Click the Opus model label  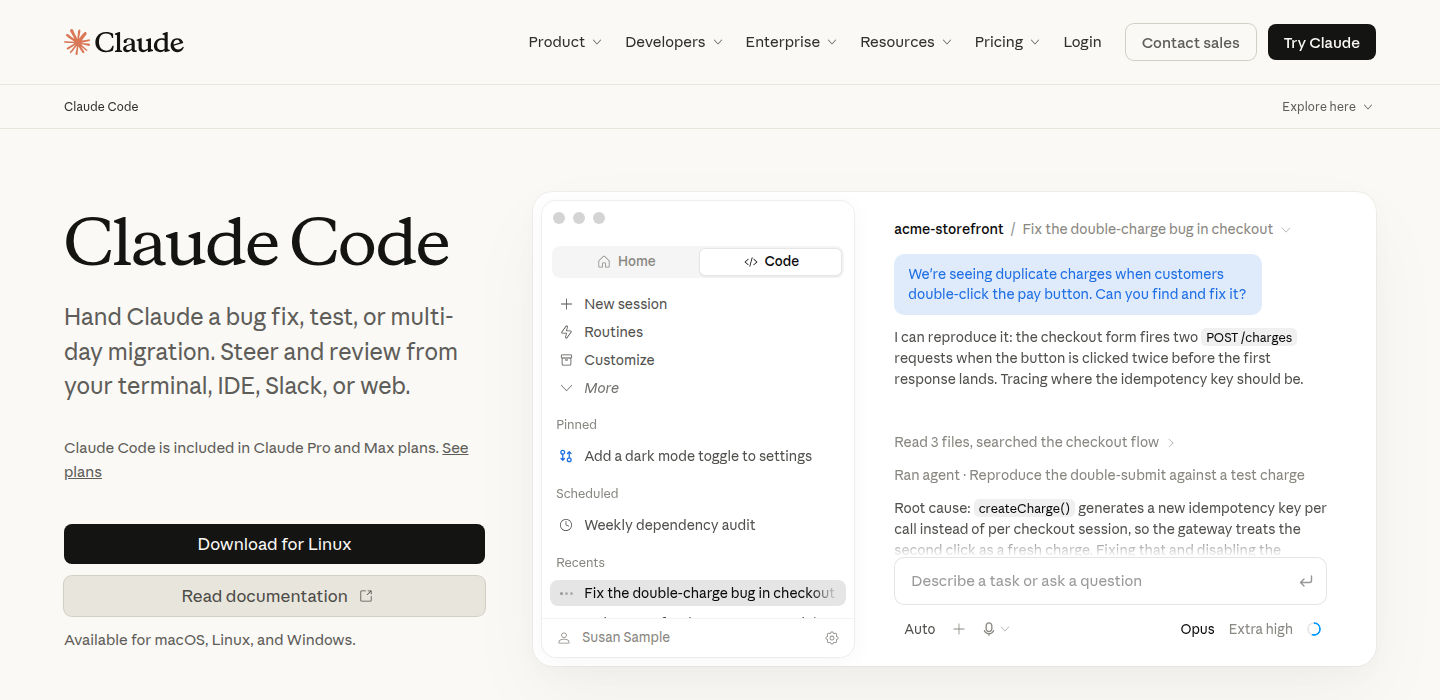click(x=1197, y=629)
